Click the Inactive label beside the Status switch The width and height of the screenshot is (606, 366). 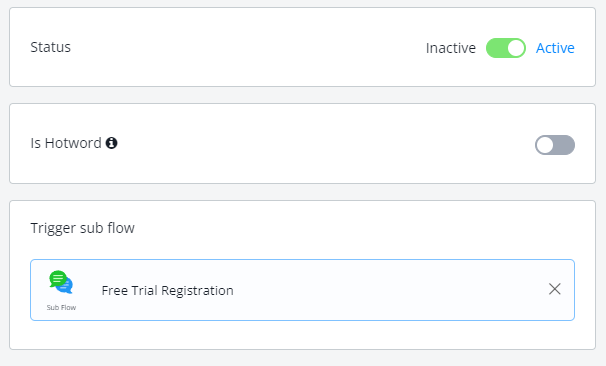coord(451,48)
